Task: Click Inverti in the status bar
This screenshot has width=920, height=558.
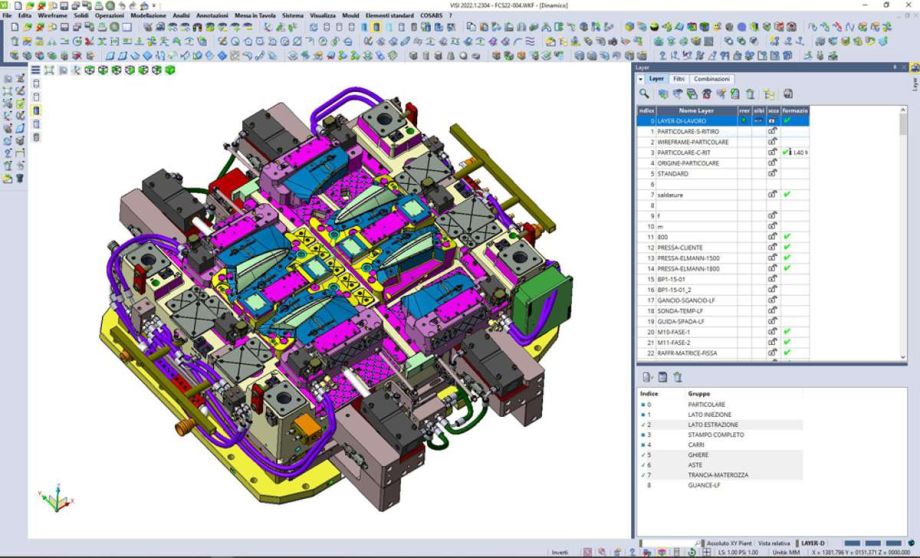Action: point(560,552)
